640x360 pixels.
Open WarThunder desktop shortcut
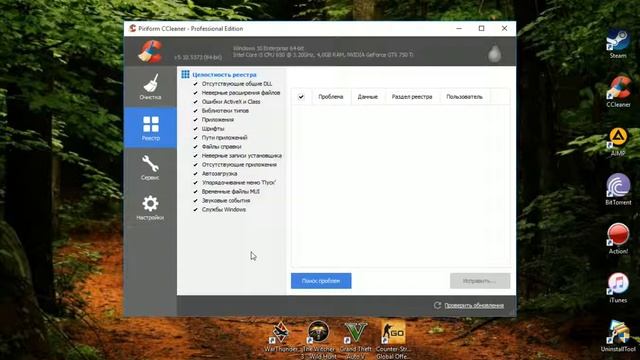[281, 336]
